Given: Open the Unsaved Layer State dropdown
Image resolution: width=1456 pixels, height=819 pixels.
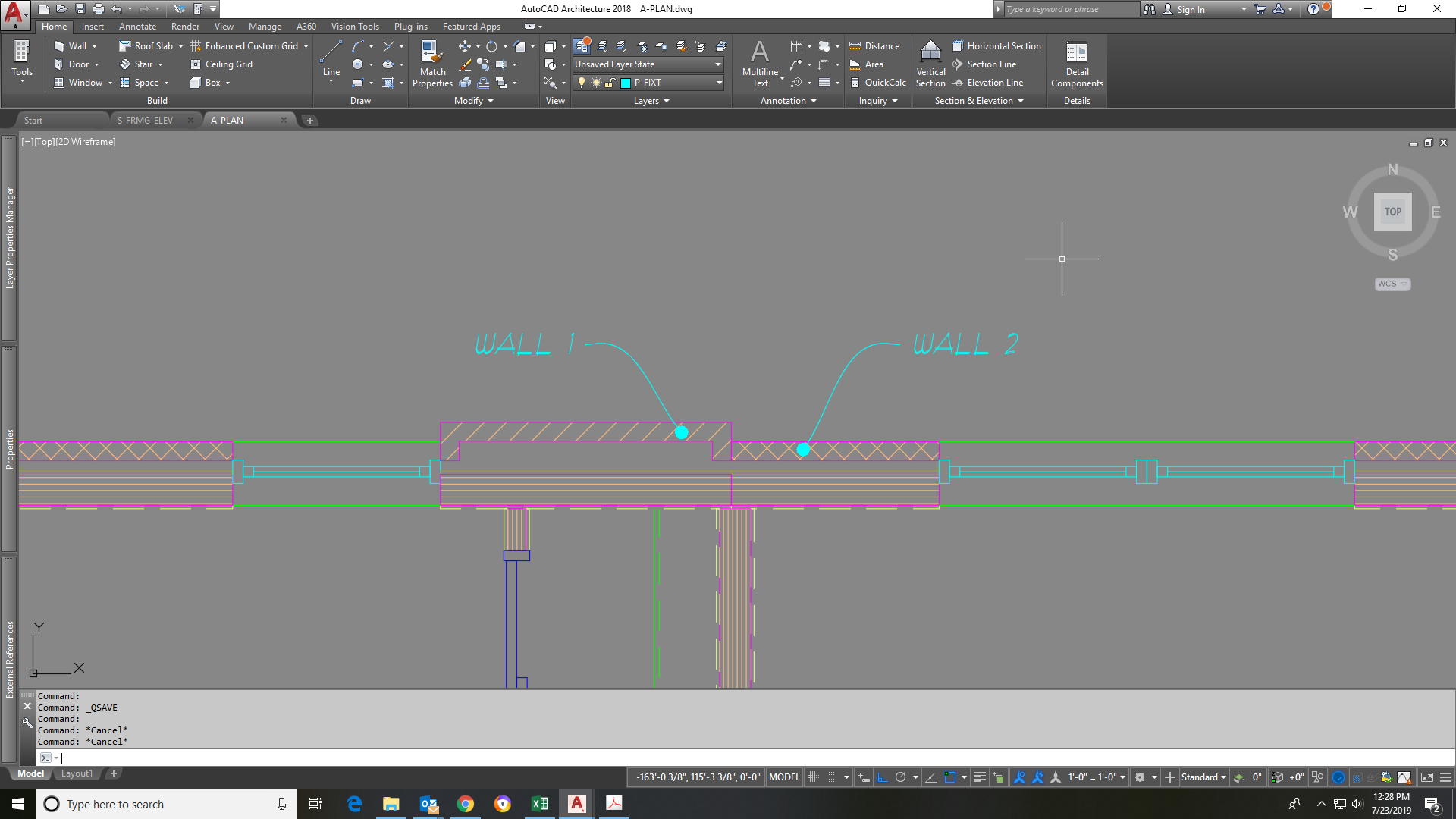Looking at the screenshot, I should pyautogui.click(x=717, y=64).
